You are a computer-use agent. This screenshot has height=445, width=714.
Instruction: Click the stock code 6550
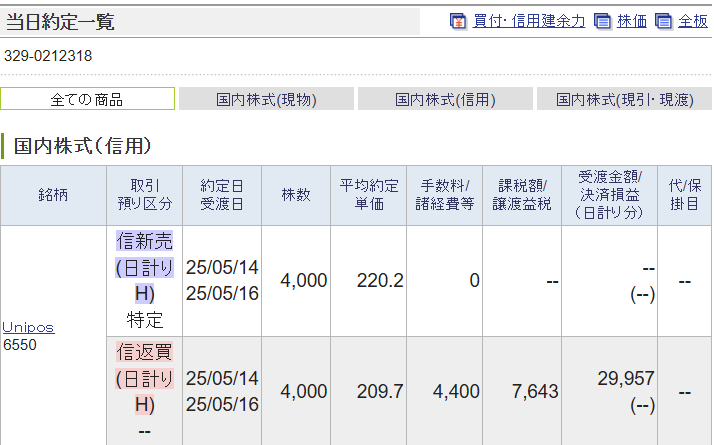pyautogui.click(x=20, y=345)
